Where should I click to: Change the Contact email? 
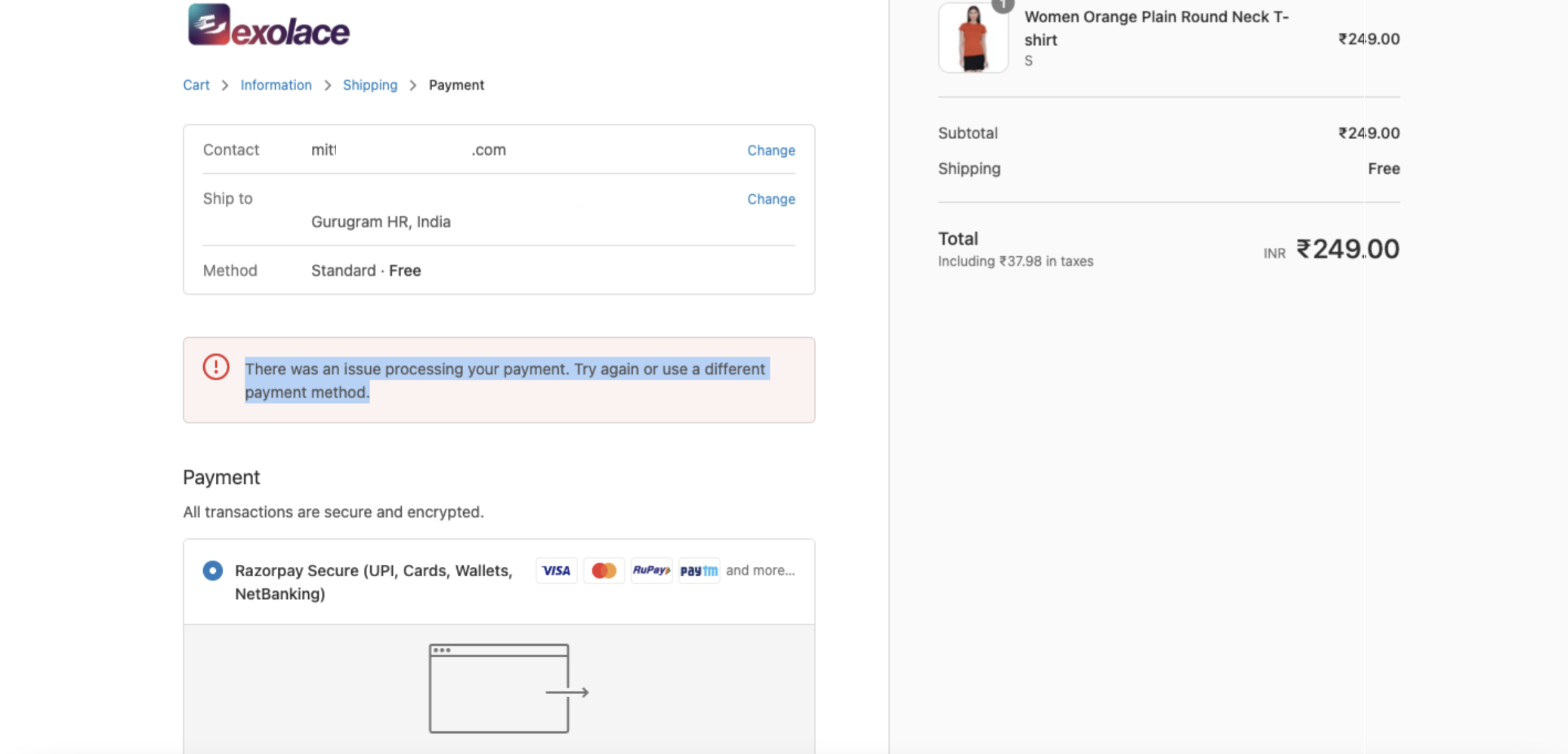771,150
